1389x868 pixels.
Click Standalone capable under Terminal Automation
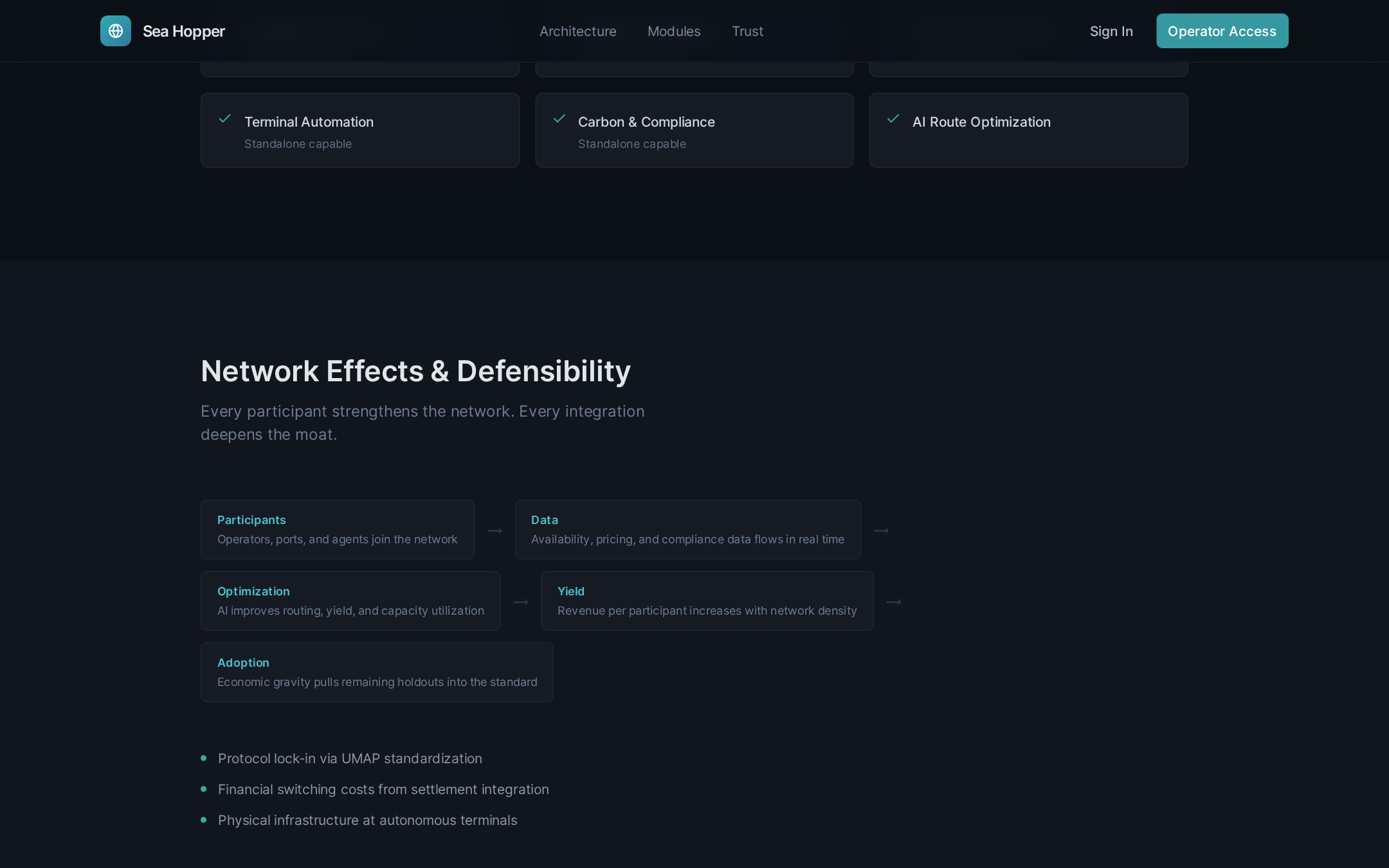[298, 144]
